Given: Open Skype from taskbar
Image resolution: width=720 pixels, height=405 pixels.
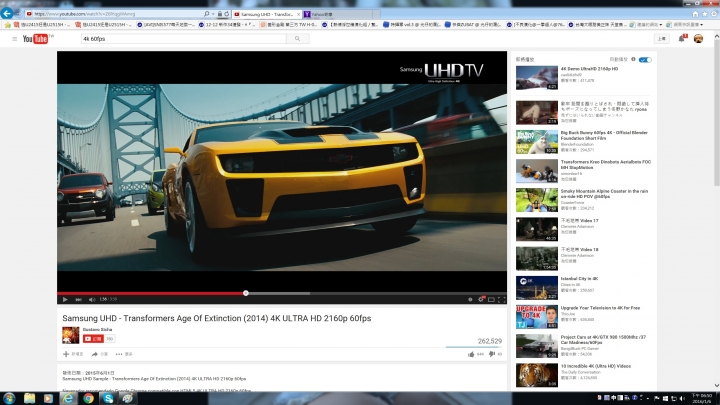Looking at the screenshot, I should (x=108, y=398).
